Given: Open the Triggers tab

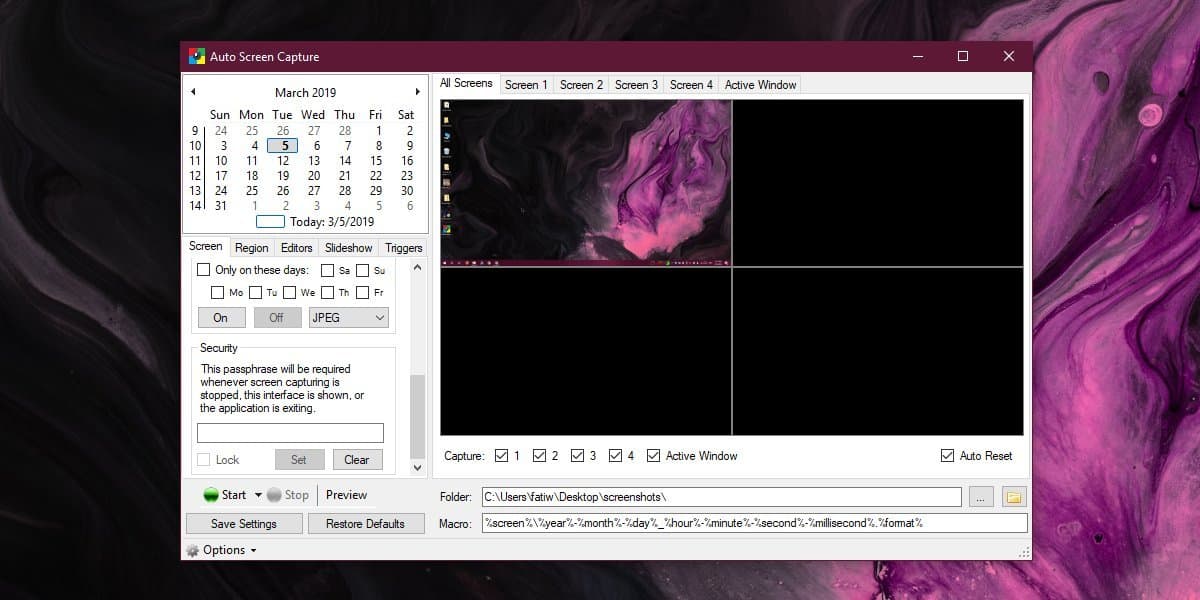Looking at the screenshot, I should (404, 248).
